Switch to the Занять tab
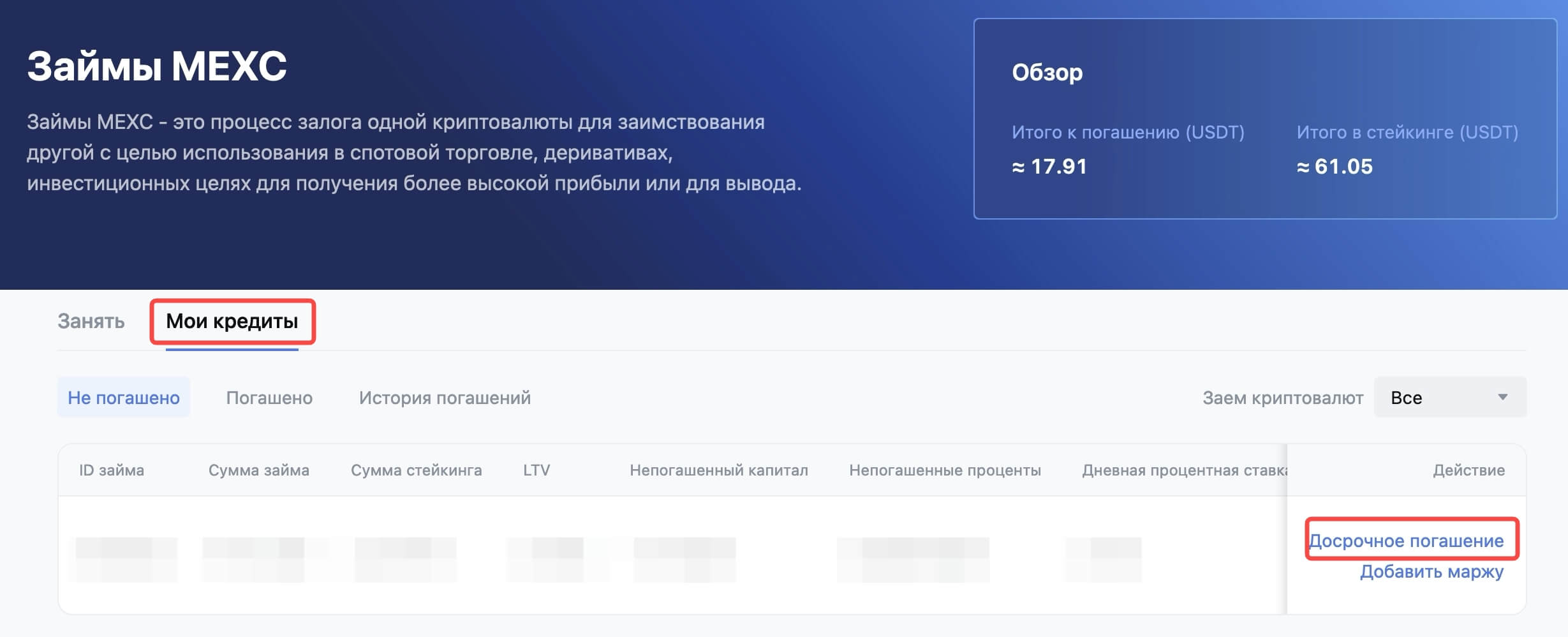Screen dimensions: 1568x637 91,321
